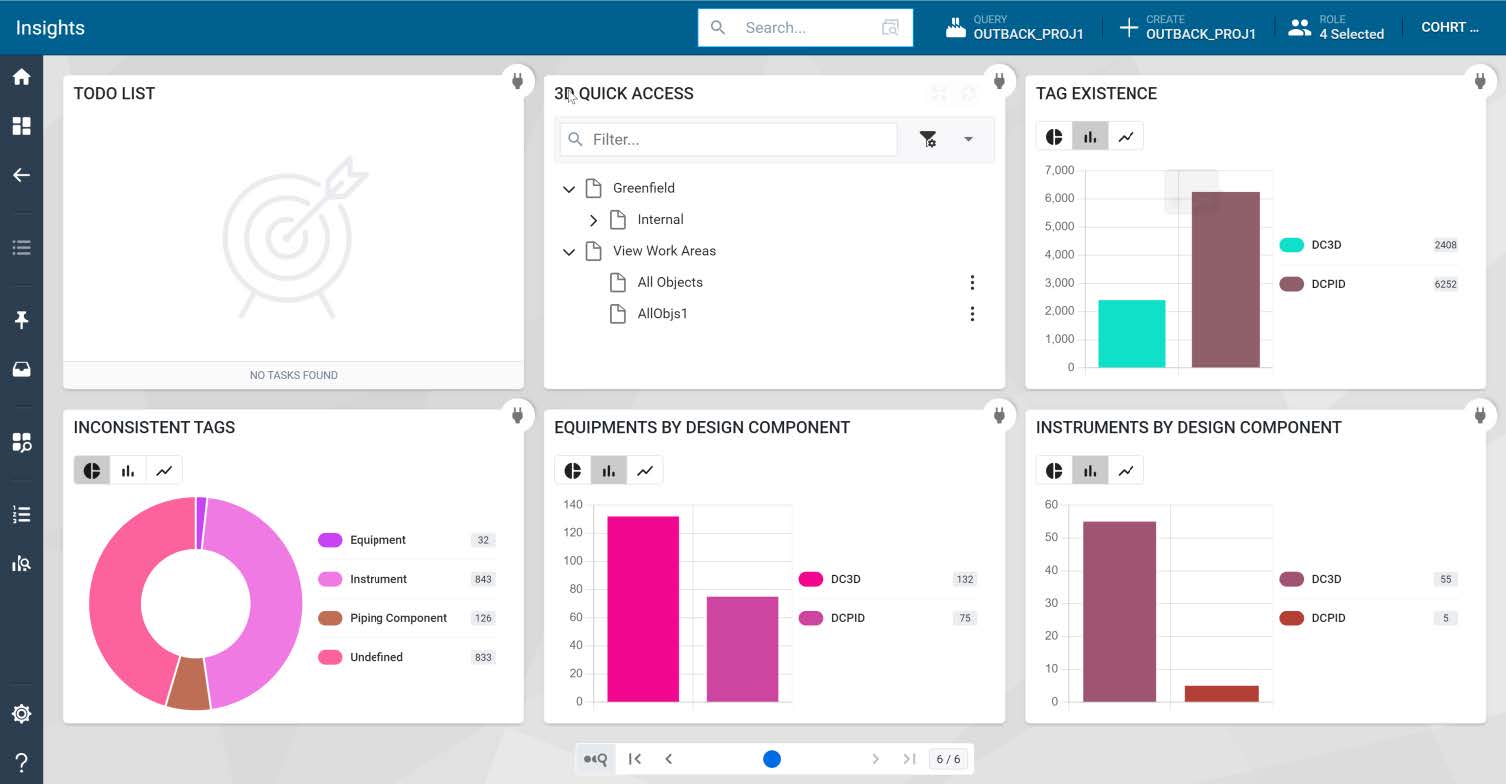Image resolution: width=1506 pixels, height=784 pixels.
Task: Open the filter settings funnel icon
Action: [928, 139]
